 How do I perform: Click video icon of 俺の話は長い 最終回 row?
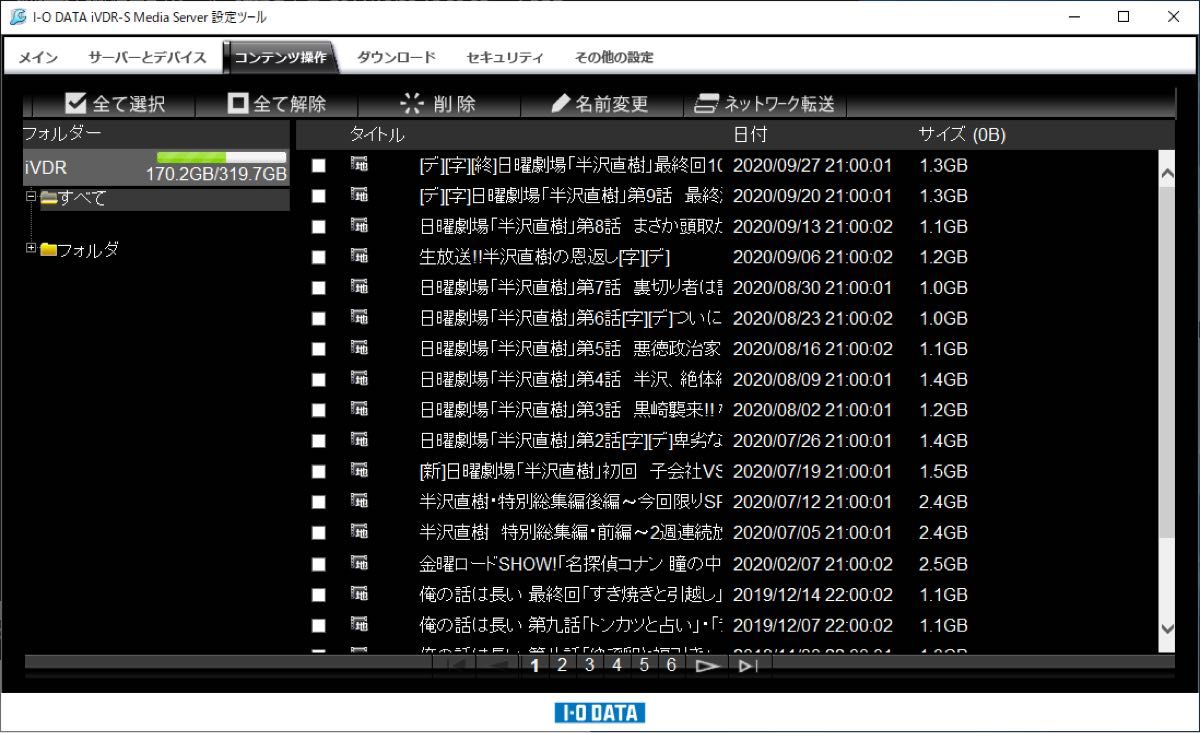(x=359, y=594)
